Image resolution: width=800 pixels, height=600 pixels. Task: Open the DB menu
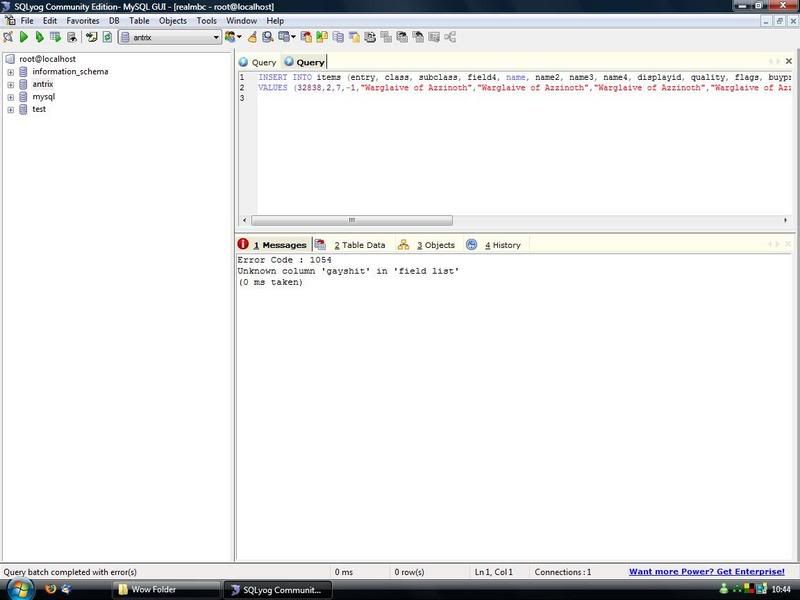click(114, 21)
